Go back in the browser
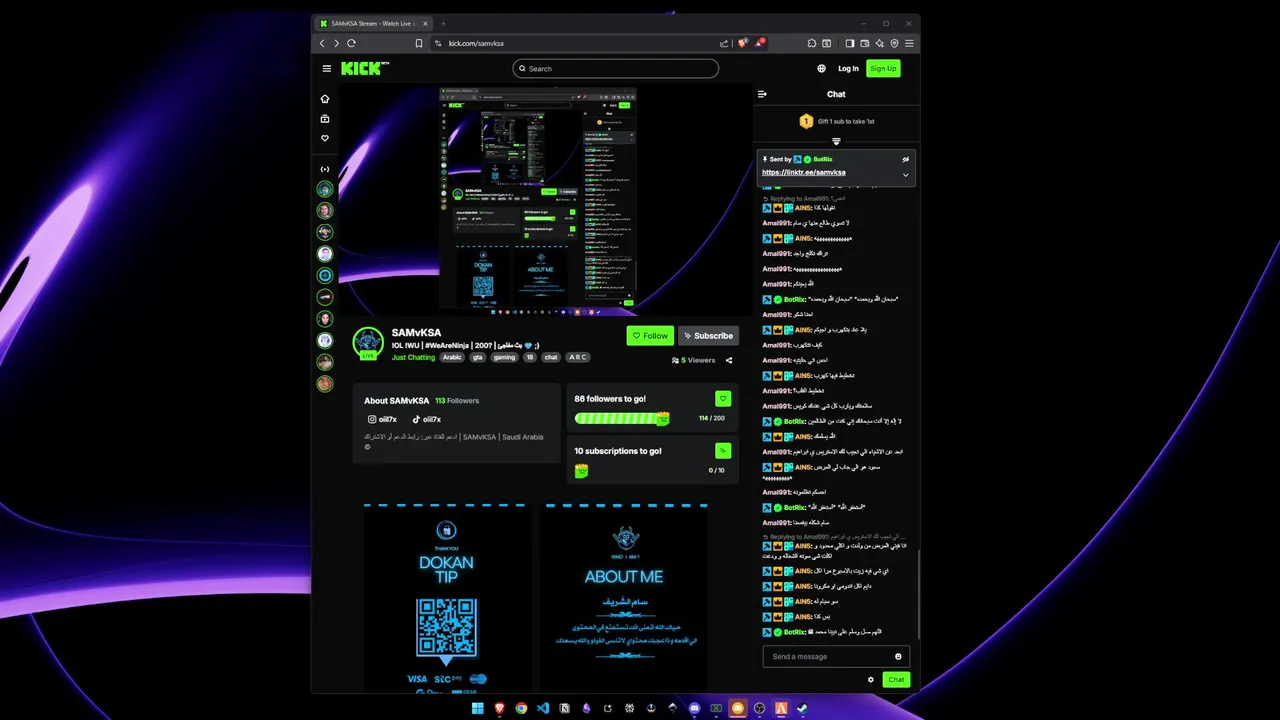 (x=322, y=43)
